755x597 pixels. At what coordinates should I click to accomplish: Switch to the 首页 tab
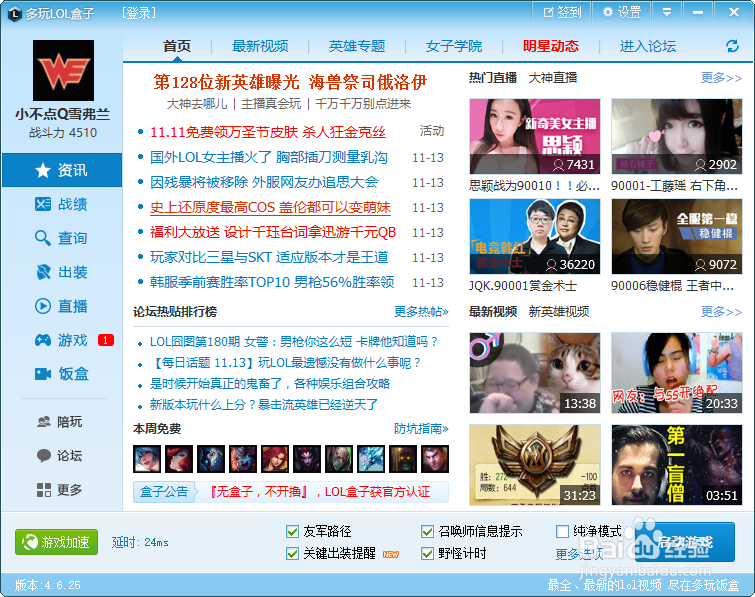(x=177, y=46)
